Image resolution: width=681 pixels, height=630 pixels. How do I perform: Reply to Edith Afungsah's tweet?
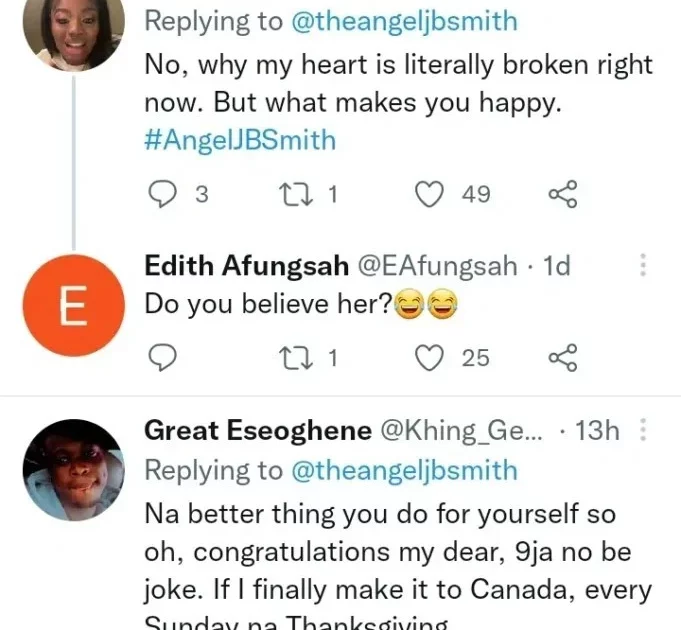162,357
